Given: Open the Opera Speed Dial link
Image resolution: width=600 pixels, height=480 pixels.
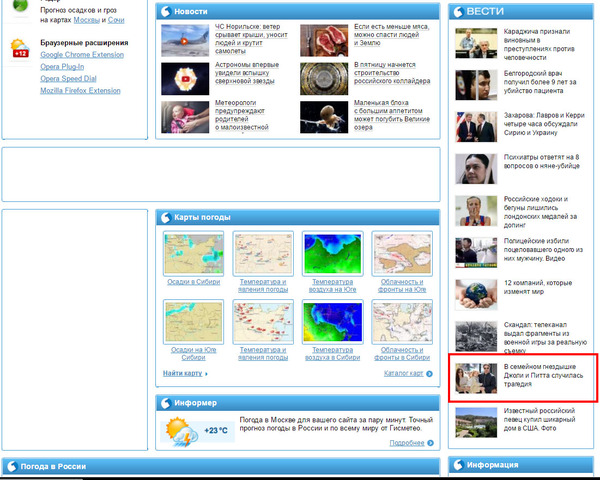Looking at the screenshot, I should [68, 78].
